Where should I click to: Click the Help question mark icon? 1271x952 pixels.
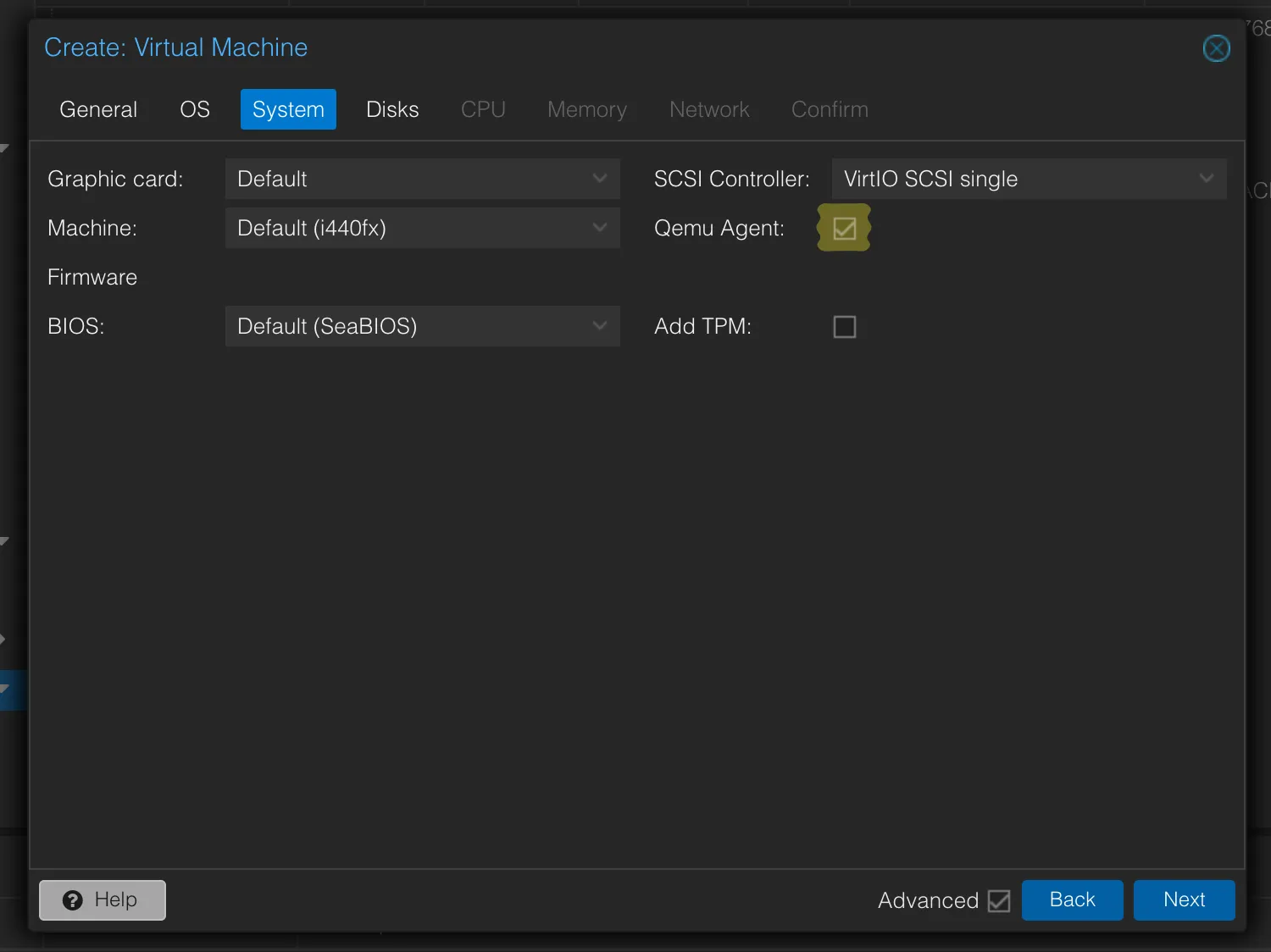73,899
